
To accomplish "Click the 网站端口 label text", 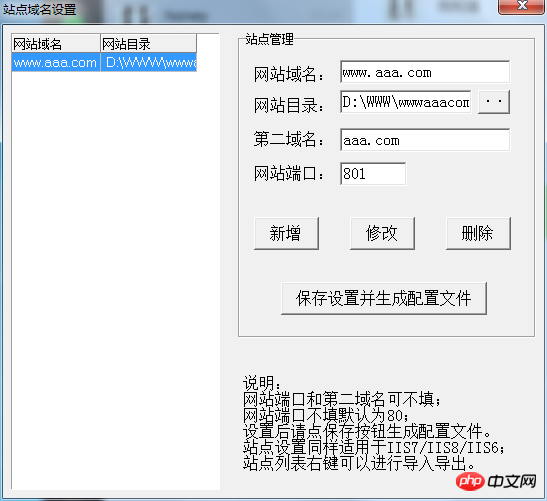I will point(289,173).
